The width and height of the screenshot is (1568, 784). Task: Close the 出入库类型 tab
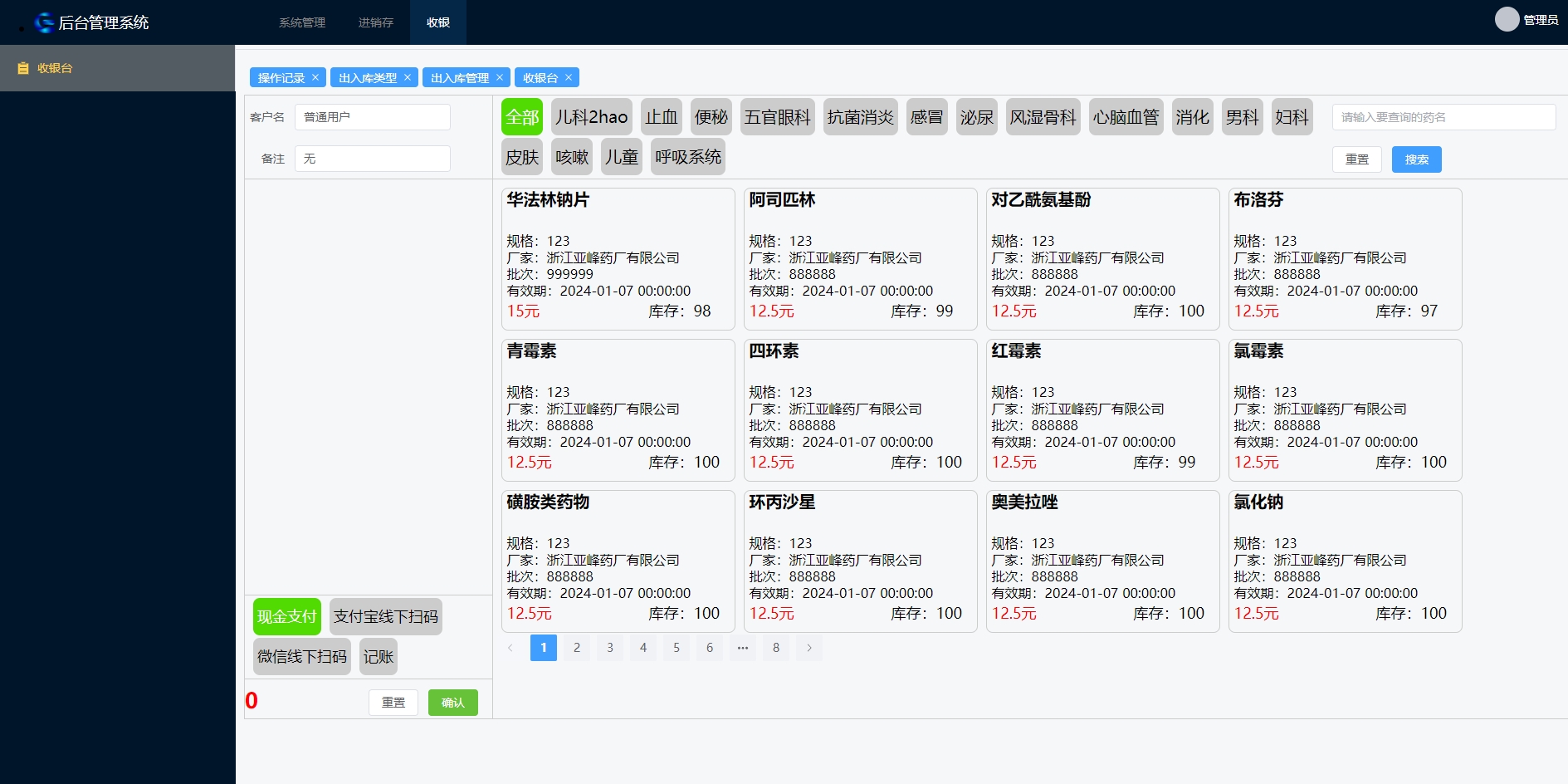click(x=408, y=77)
